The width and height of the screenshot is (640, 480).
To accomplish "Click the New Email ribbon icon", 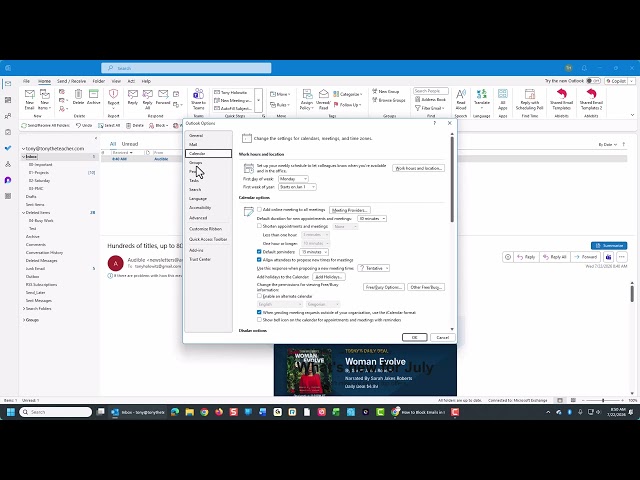I will coord(29,99).
